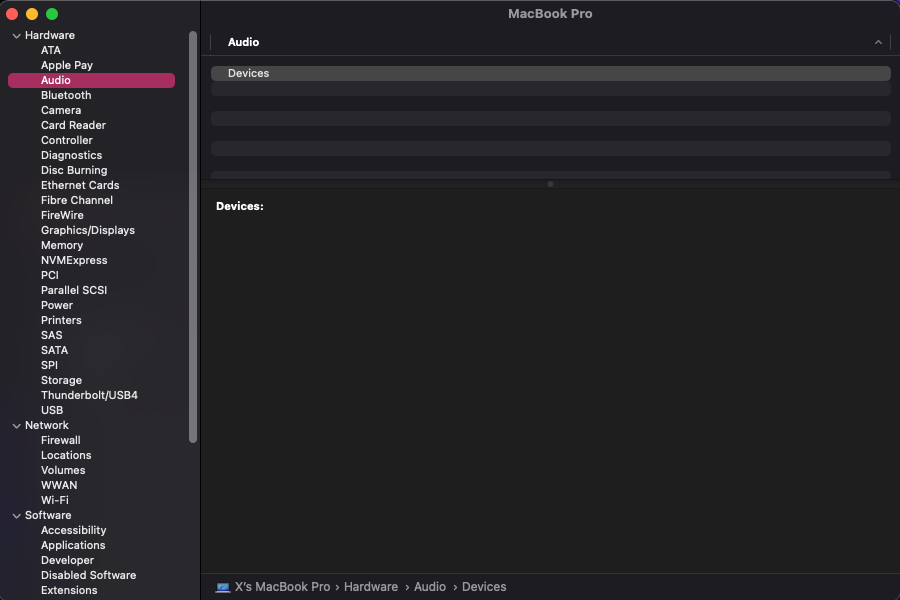Select SPI in the sidebar
Image resolution: width=900 pixels, height=600 pixels.
(49, 365)
